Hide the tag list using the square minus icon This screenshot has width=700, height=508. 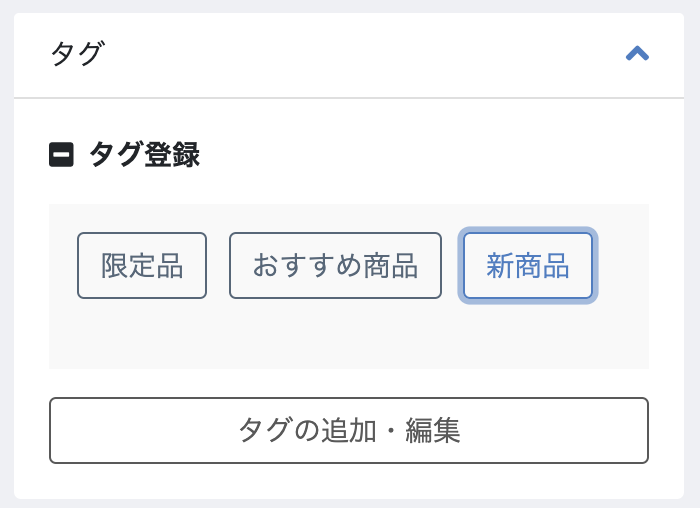[x=61, y=155]
